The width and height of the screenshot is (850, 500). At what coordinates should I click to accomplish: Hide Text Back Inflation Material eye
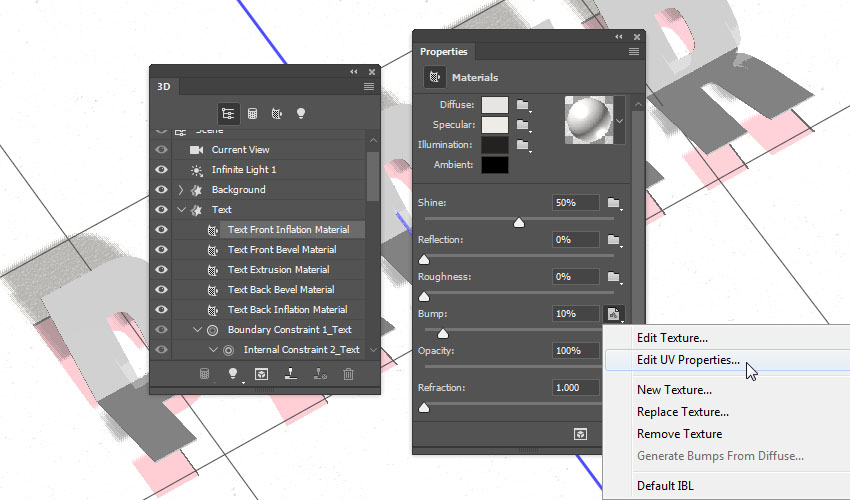point(162,310)
